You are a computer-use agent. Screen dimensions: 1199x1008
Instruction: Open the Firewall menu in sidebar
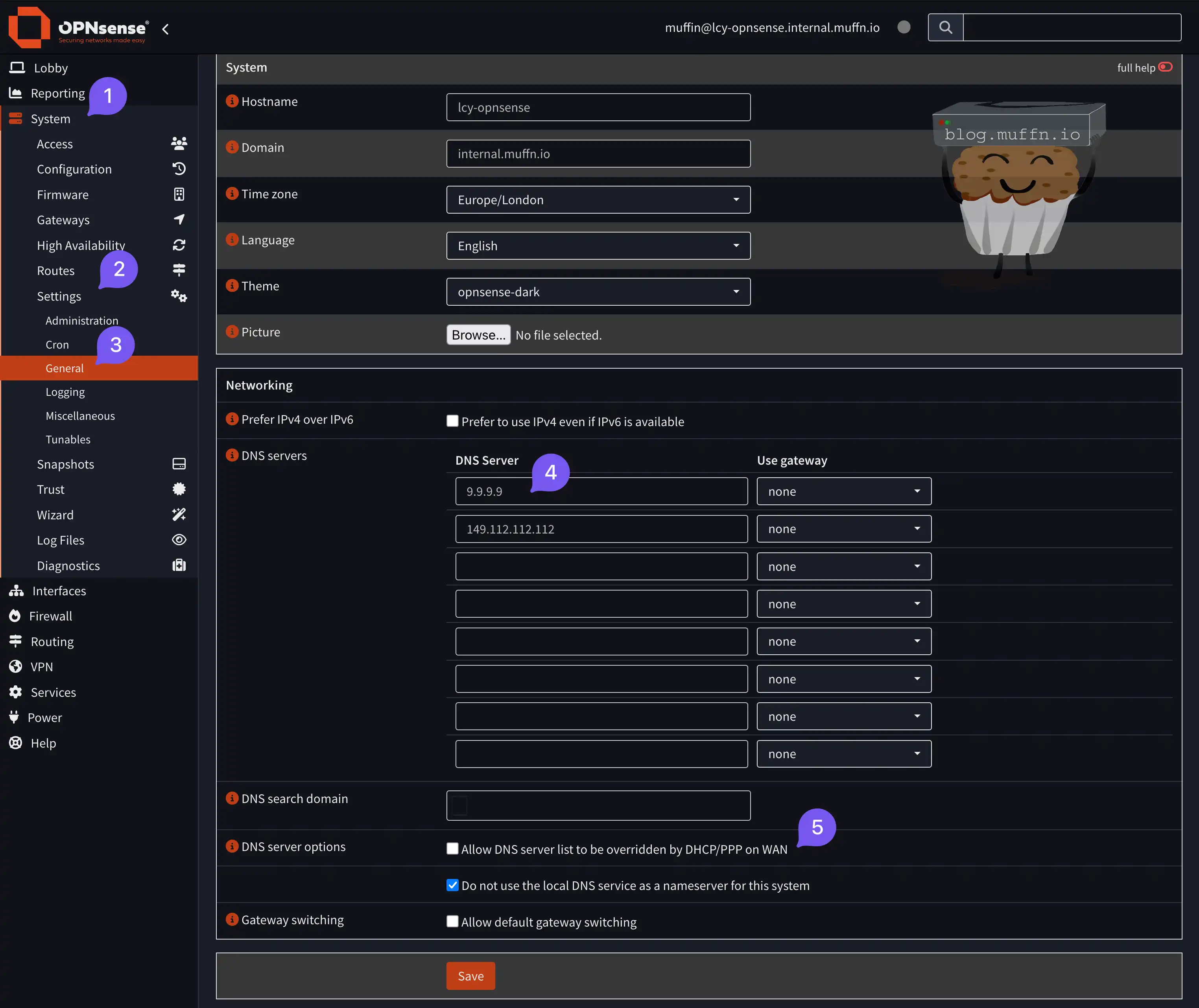50,616
